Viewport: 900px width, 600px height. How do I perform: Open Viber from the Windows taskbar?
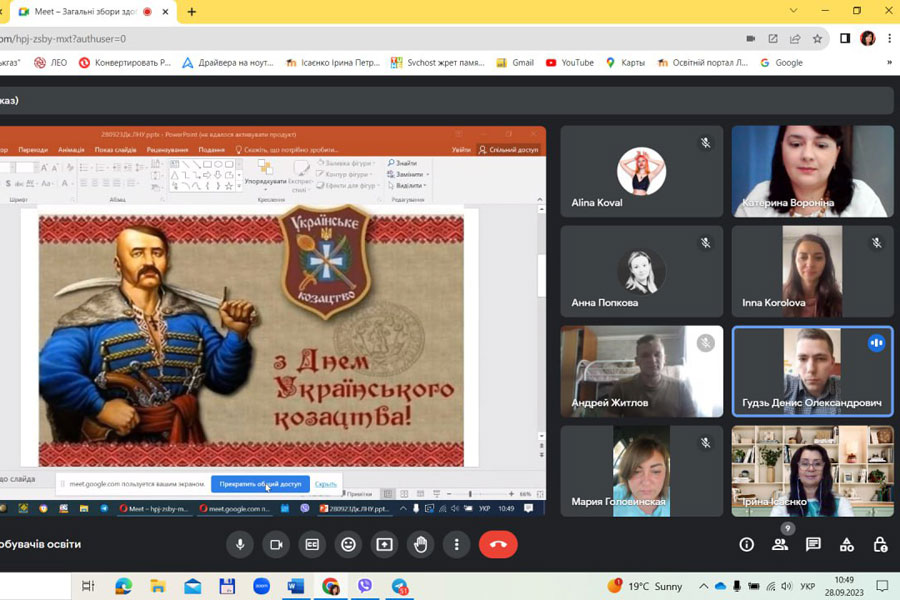365,586
